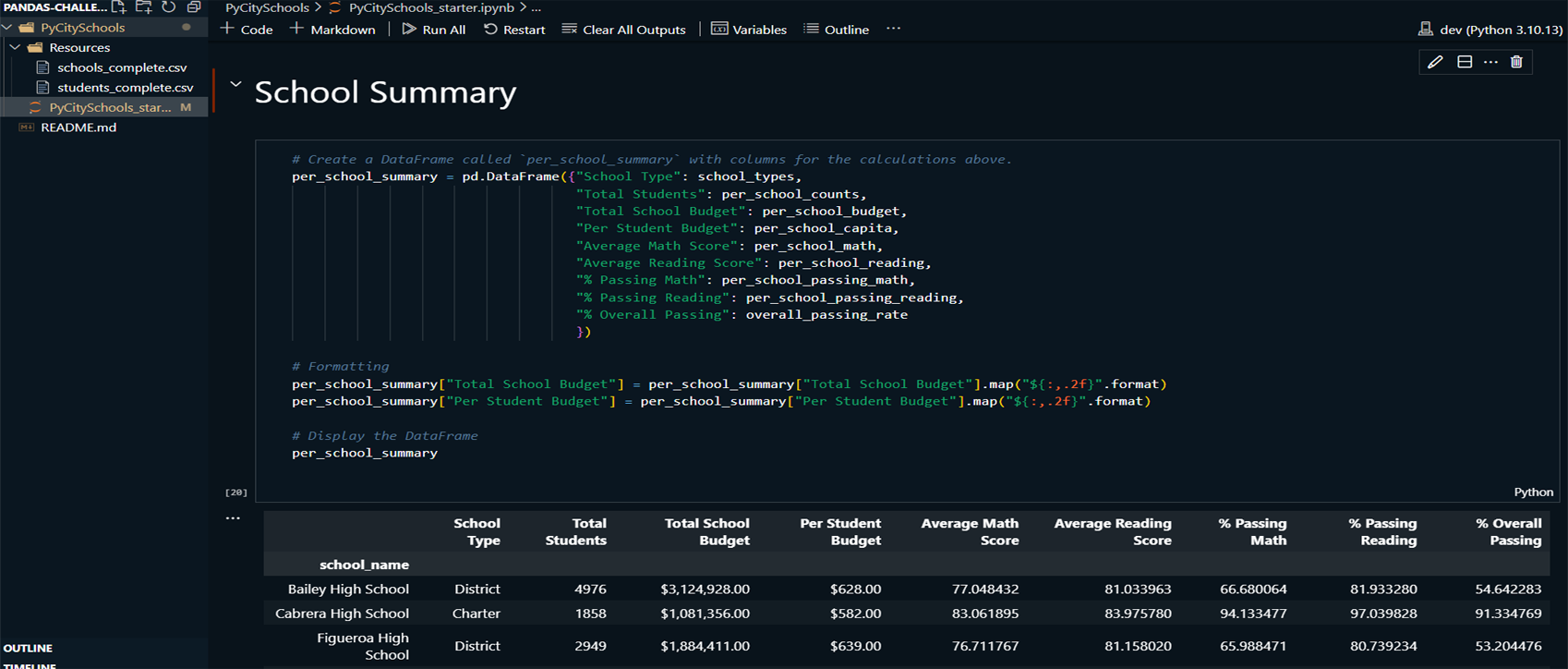The height and width of the screenshot is (669, 1568).
Task: Delete the School Summary cell
Action: 1516,62
